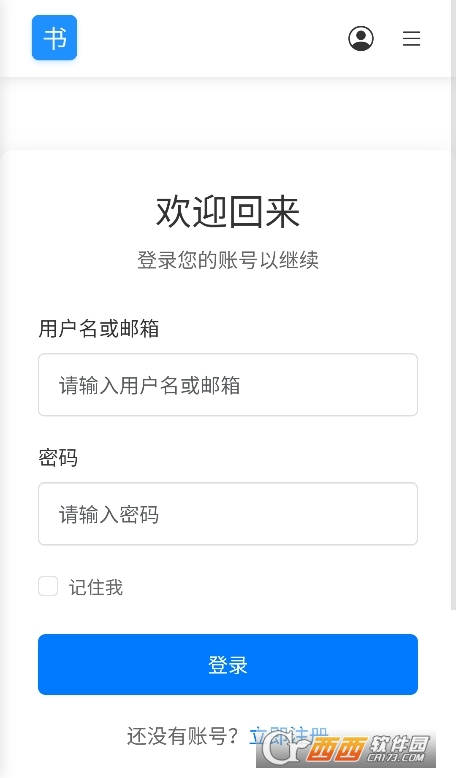This screenshot has height=778, width=456.
Task: Select the 欢迎回来 heading
Action: 228,212
